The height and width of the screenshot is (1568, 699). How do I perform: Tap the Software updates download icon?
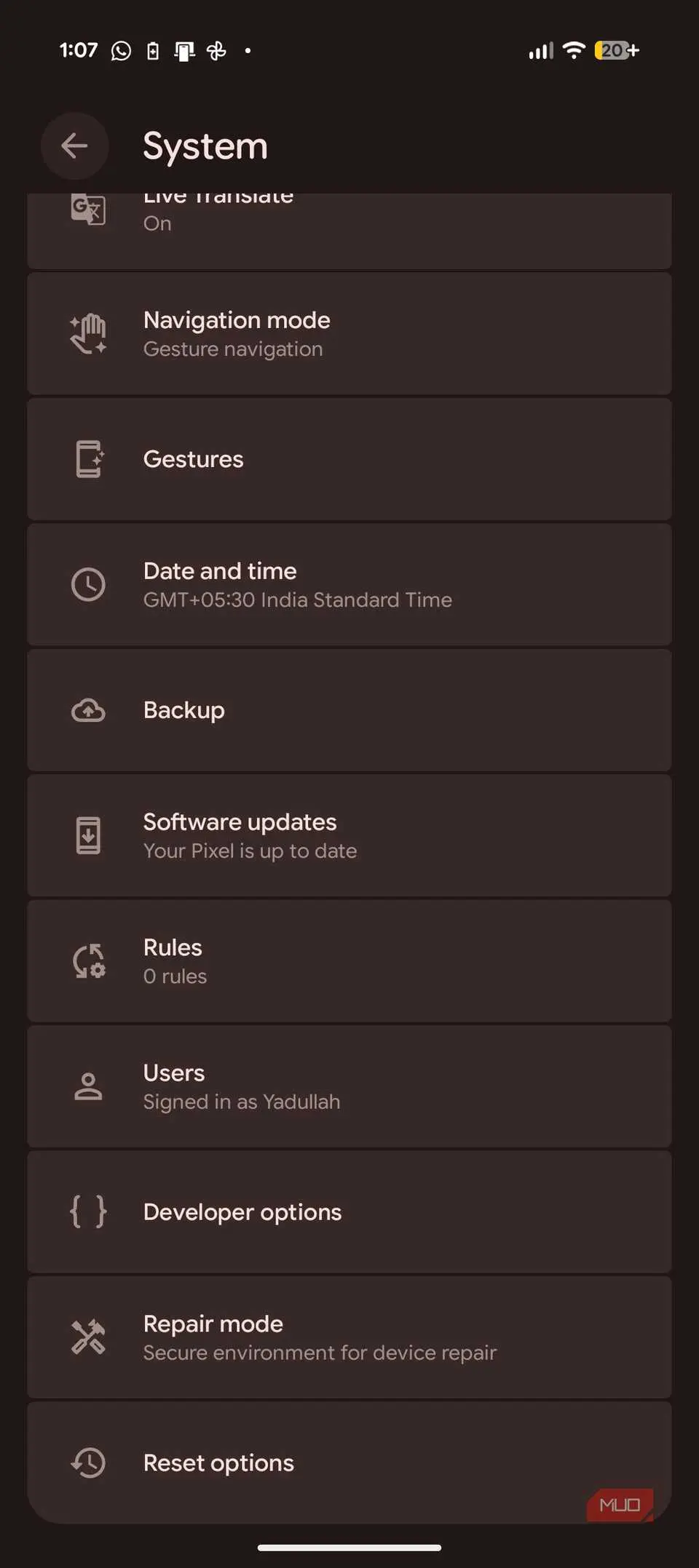coord(88,835)
